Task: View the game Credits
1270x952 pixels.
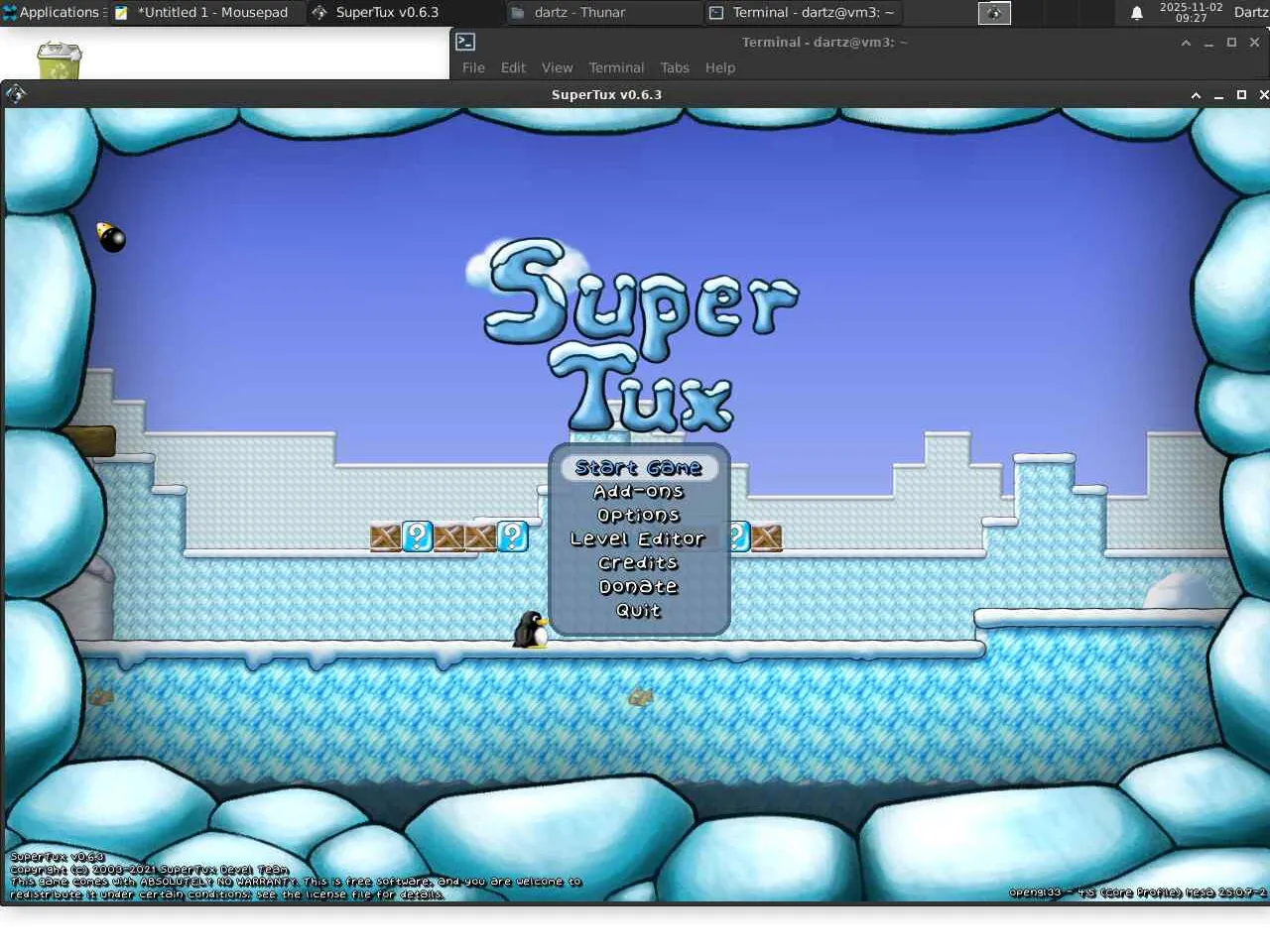Action: click(638, 563)
